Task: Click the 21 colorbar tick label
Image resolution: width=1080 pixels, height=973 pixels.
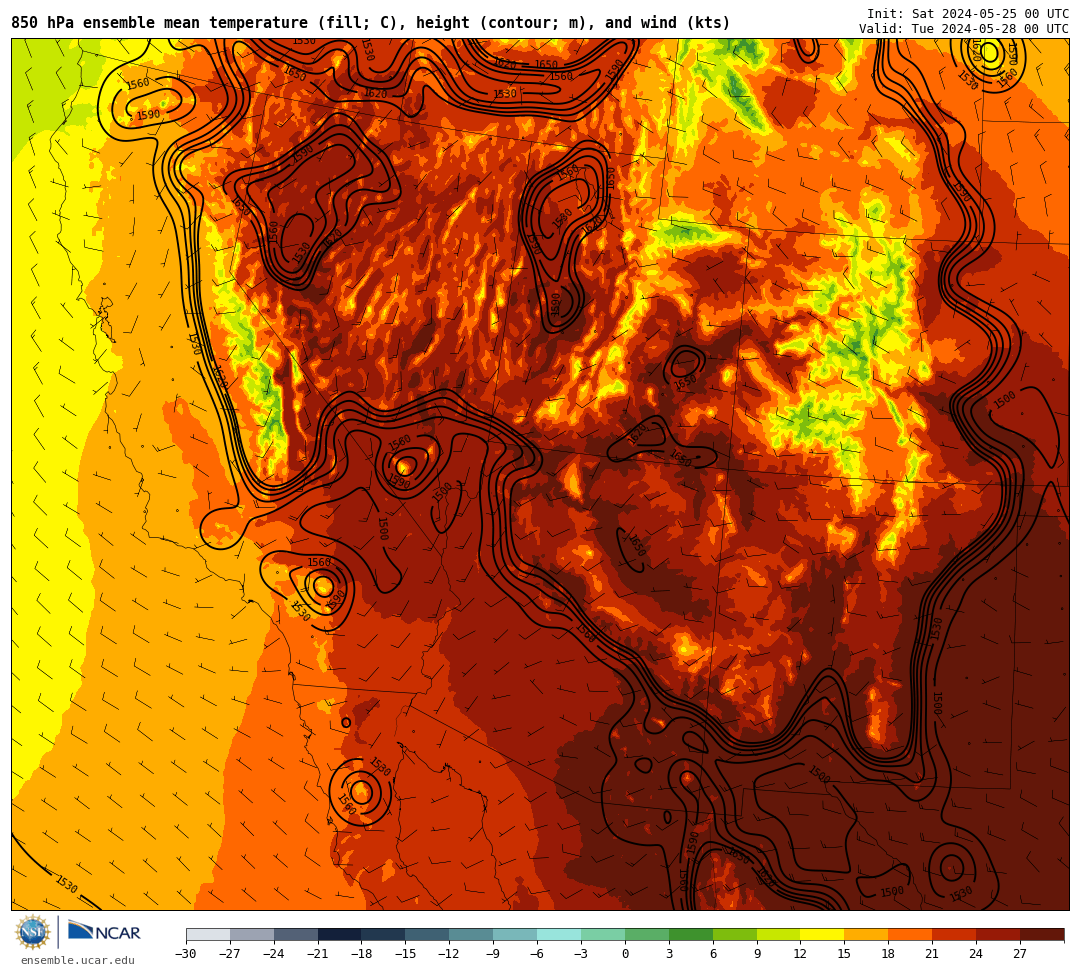Action: point(932,954)
